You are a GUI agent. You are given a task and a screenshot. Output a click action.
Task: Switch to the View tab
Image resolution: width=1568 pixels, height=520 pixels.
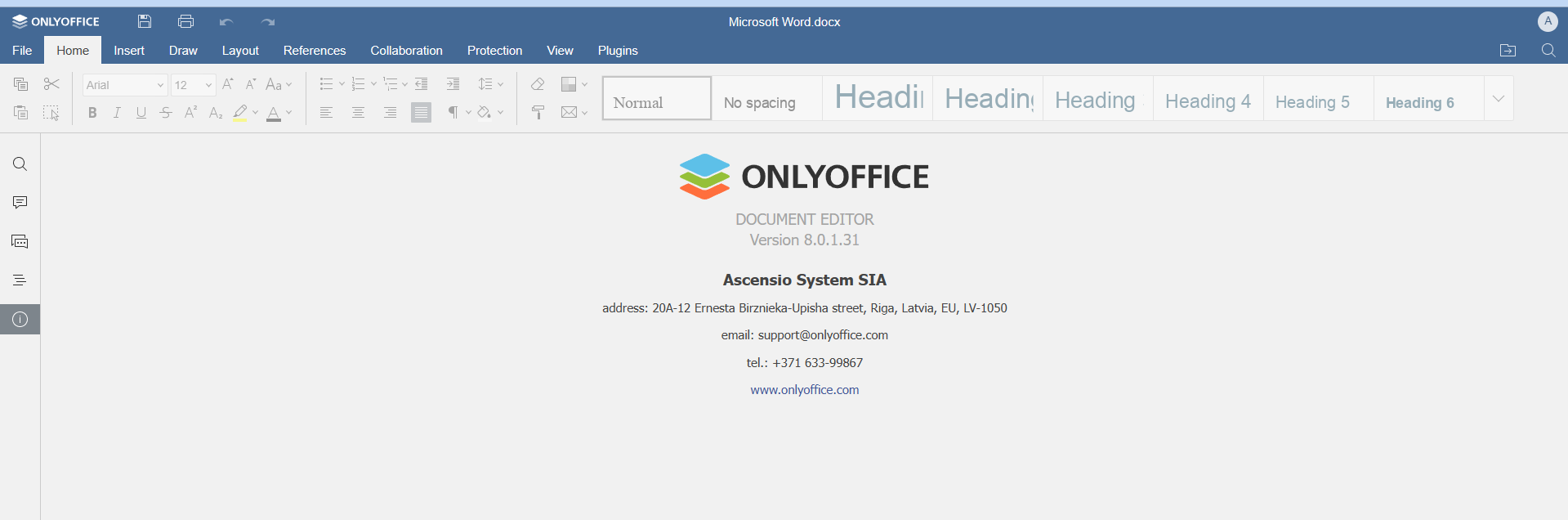coord(560,51)
